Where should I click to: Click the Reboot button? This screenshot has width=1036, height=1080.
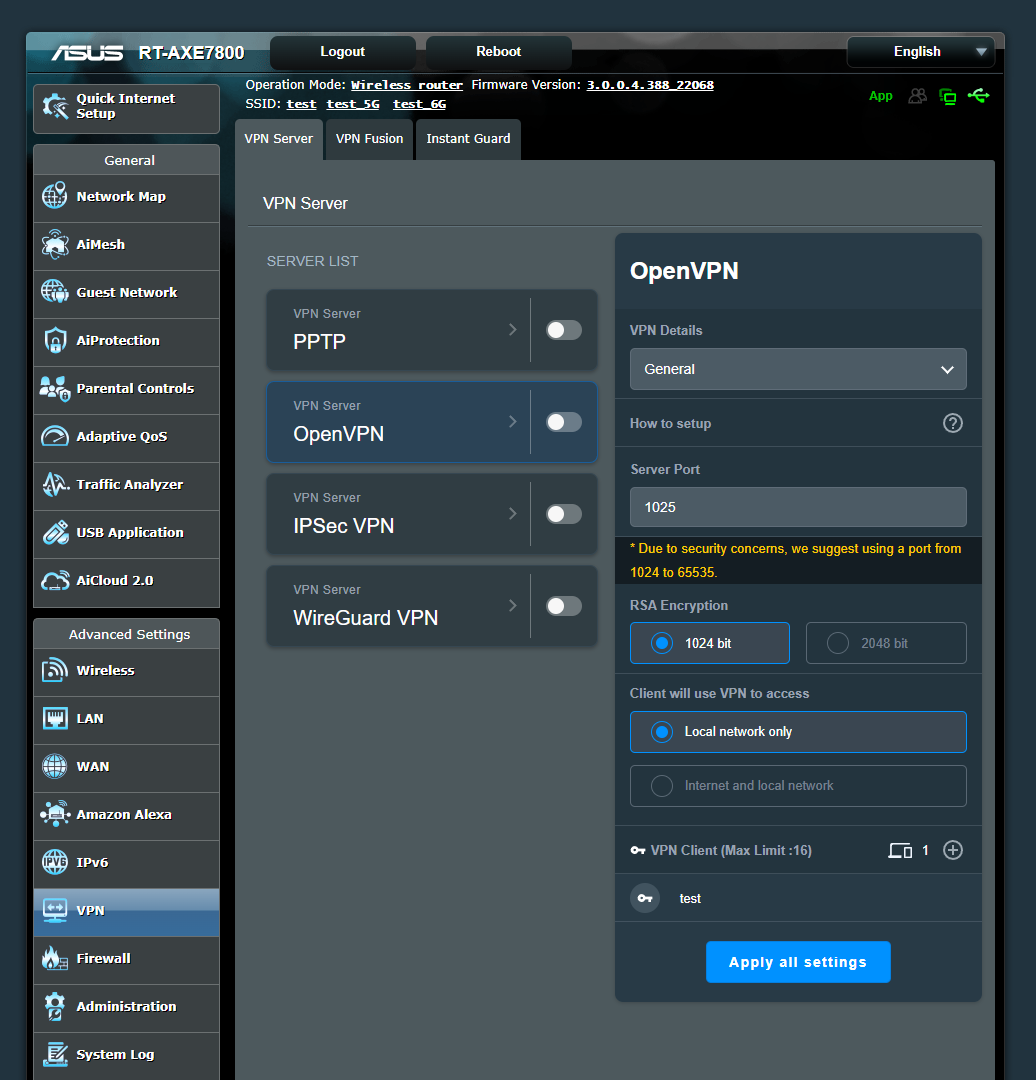click(x=499, y=52)
